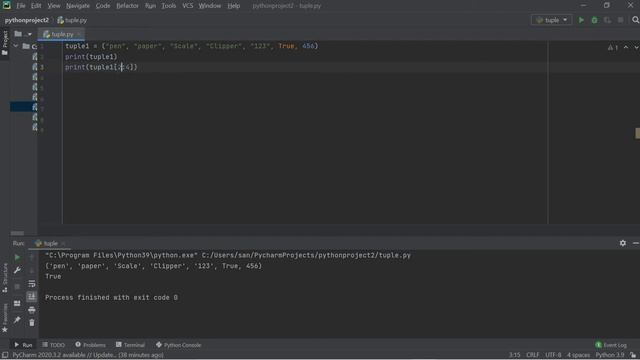
Task: Change the UTF-8 file encoding
Action: [553, 355]
